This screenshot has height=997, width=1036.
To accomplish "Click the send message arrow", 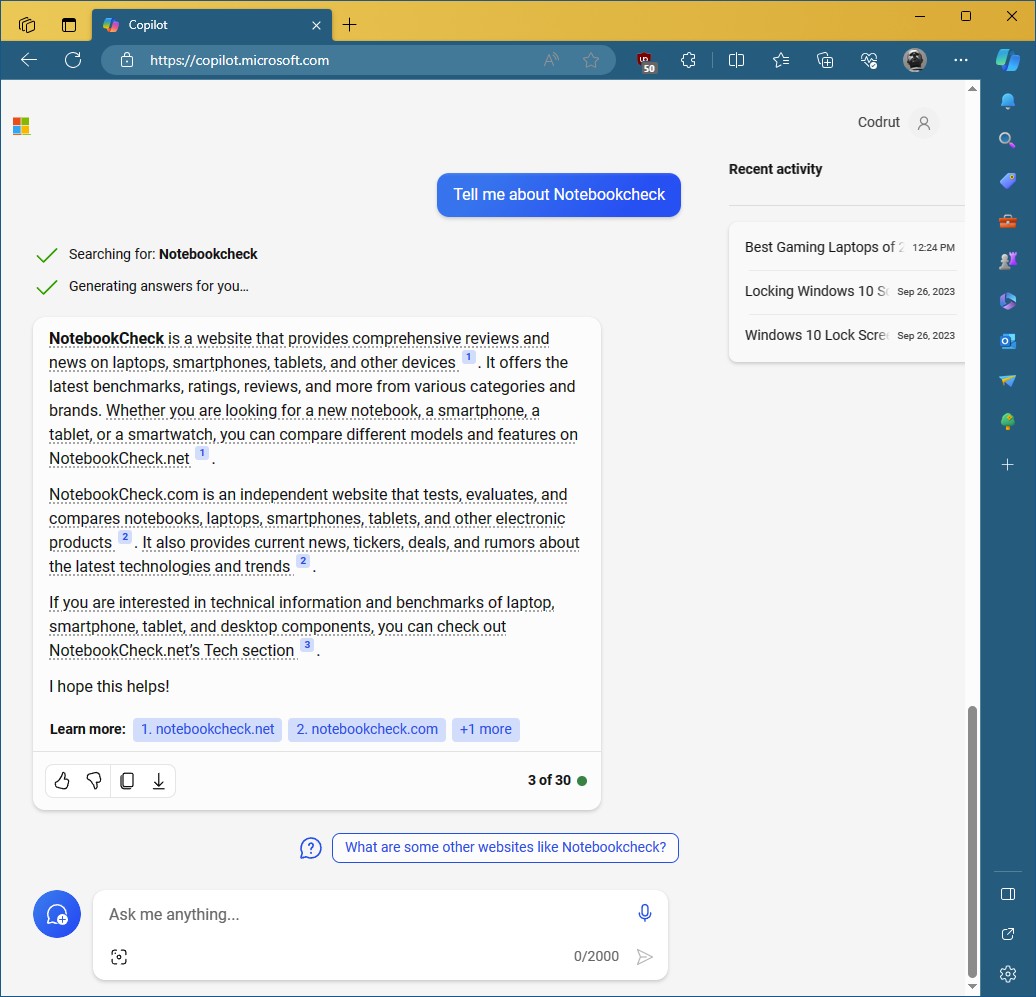I will click(x=645, y=957).
